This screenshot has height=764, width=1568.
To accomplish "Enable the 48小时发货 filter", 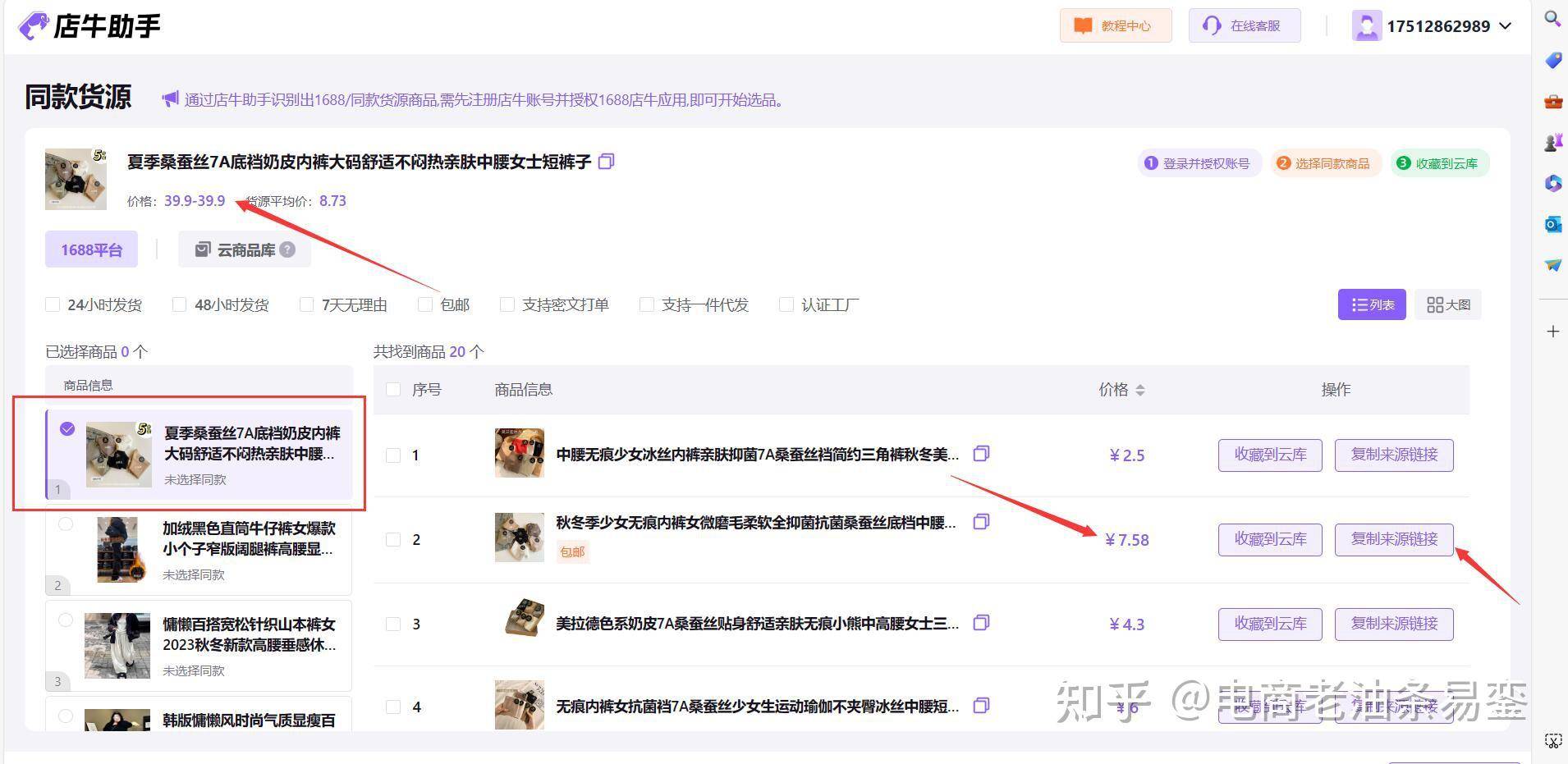I will click(179, 304).
